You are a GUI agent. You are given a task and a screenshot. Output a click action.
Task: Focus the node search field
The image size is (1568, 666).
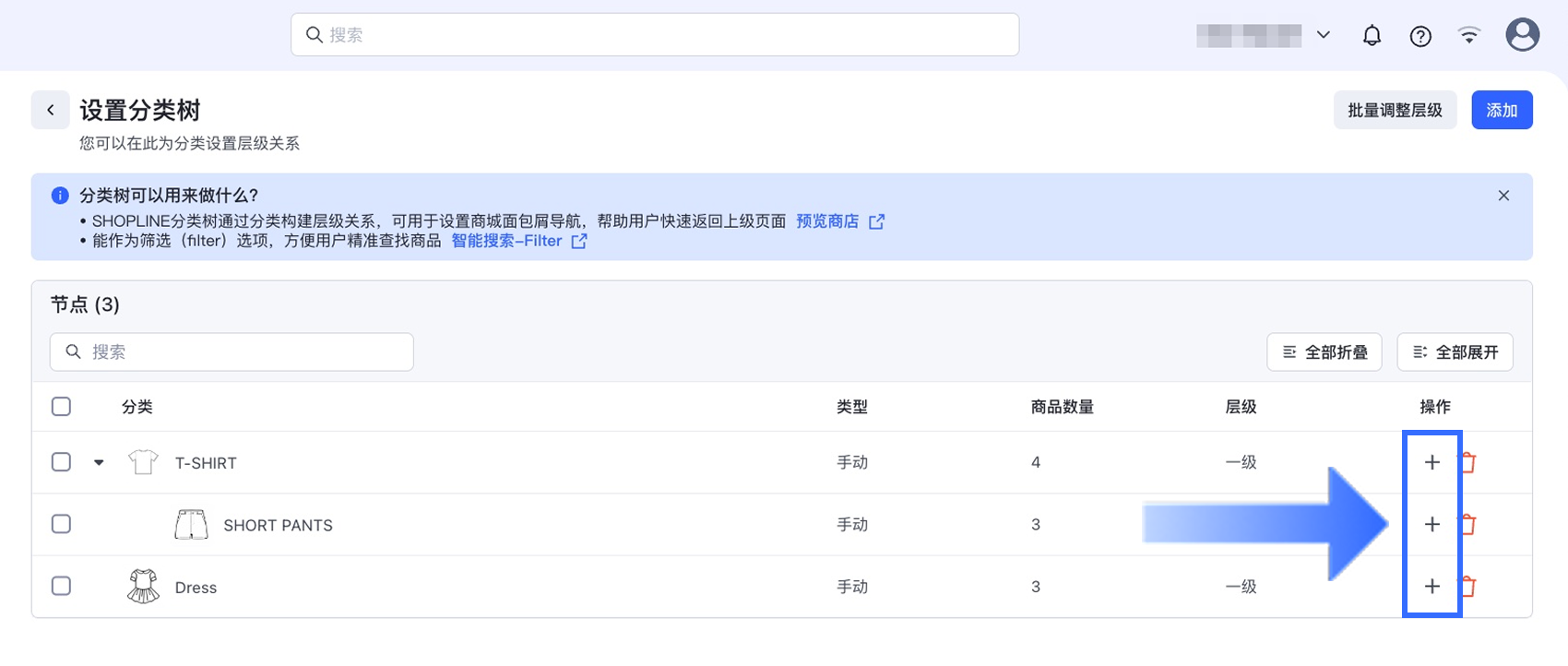click(232, 352)
